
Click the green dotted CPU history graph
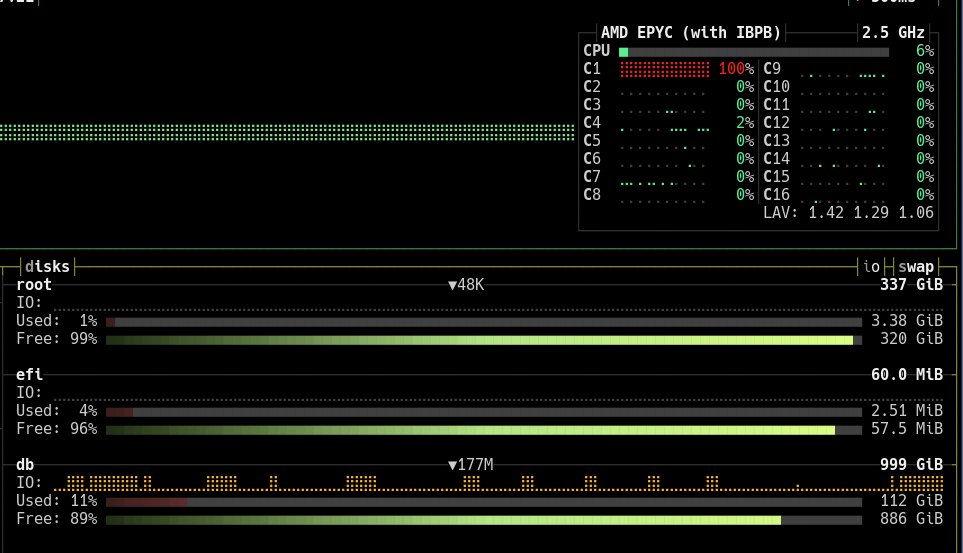(287, 133)
